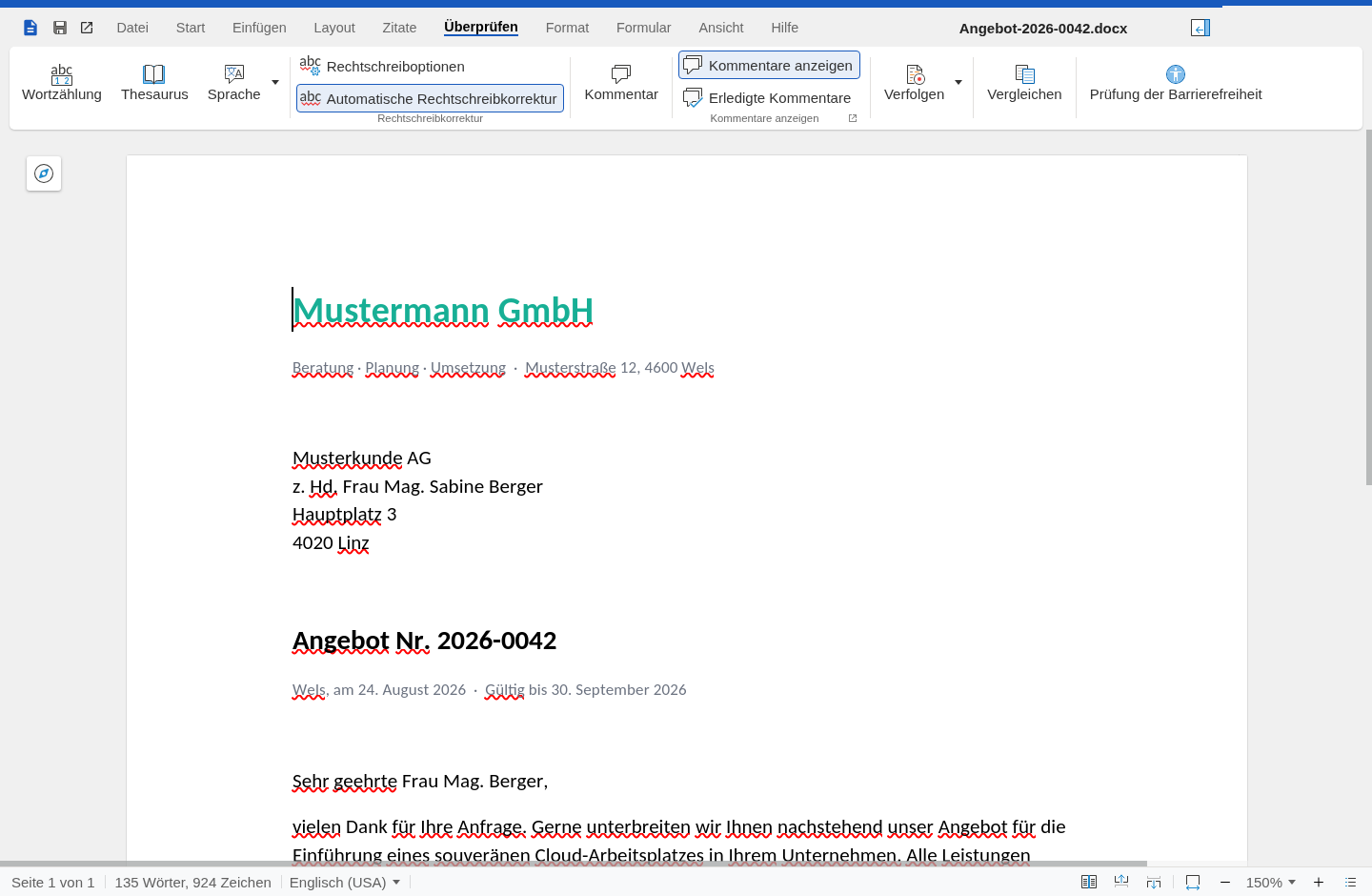Click the previous page icon in status bar
The height and width of the screenshot is (896, 1372).
(x=1121, y=883)
